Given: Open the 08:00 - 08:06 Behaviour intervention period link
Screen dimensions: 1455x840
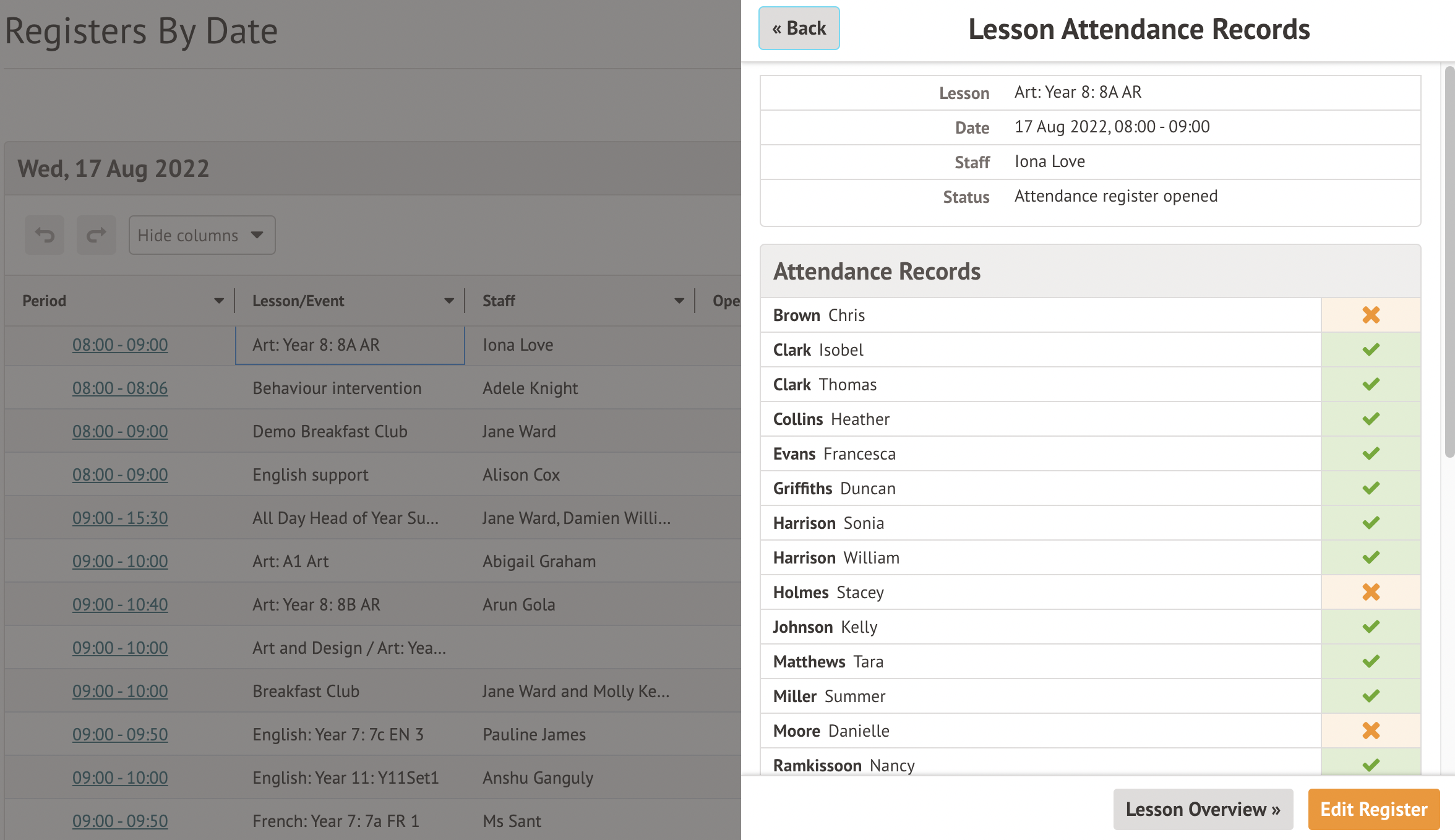Looking at the screenshot, I should 120,388.
